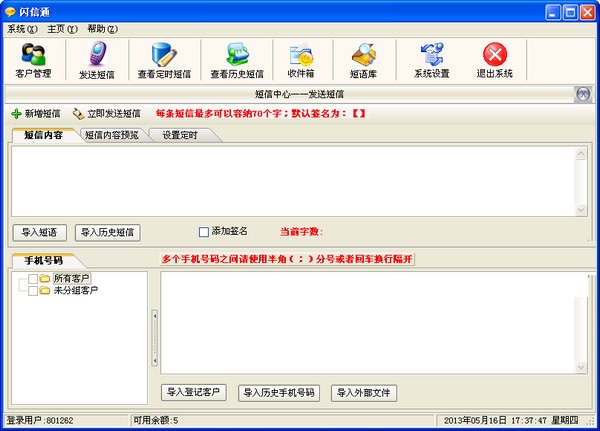This screenshot has width=600, height=431.
Task: Click message area scrollbar up arrow
Action: [581, 154]
